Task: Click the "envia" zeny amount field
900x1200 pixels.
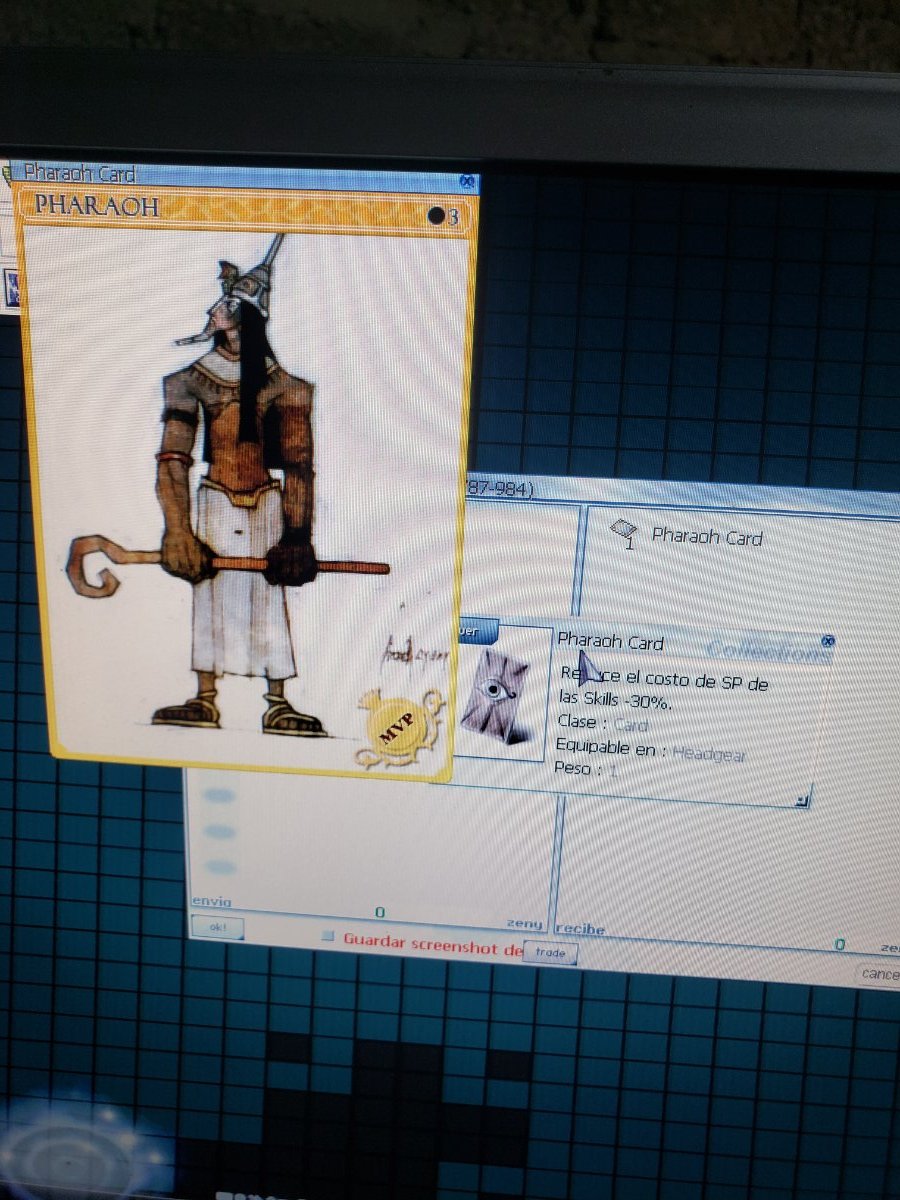Action: 380,913
